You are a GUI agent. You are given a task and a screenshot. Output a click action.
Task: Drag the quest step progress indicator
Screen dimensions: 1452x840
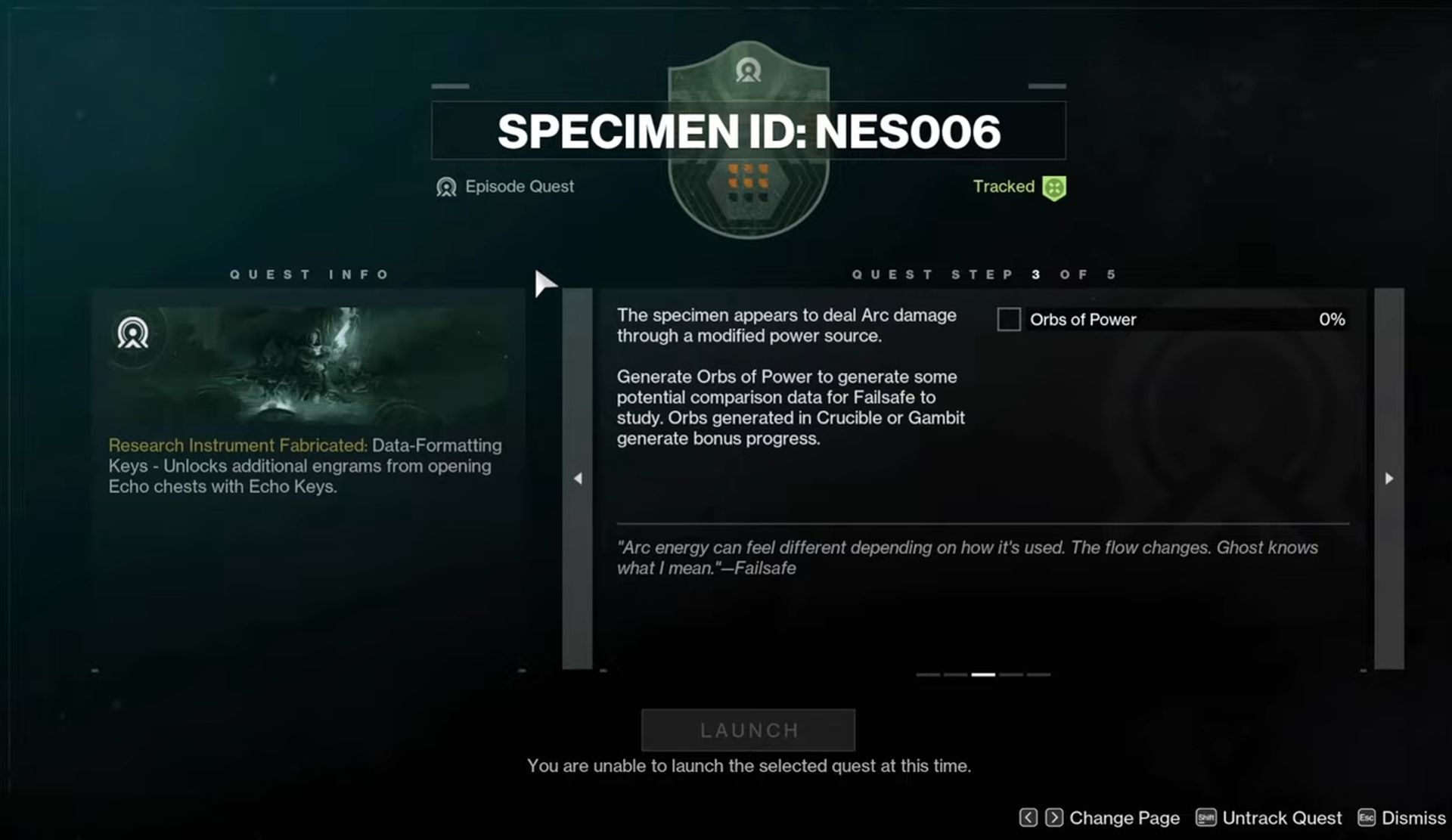[x=983, y=674]
